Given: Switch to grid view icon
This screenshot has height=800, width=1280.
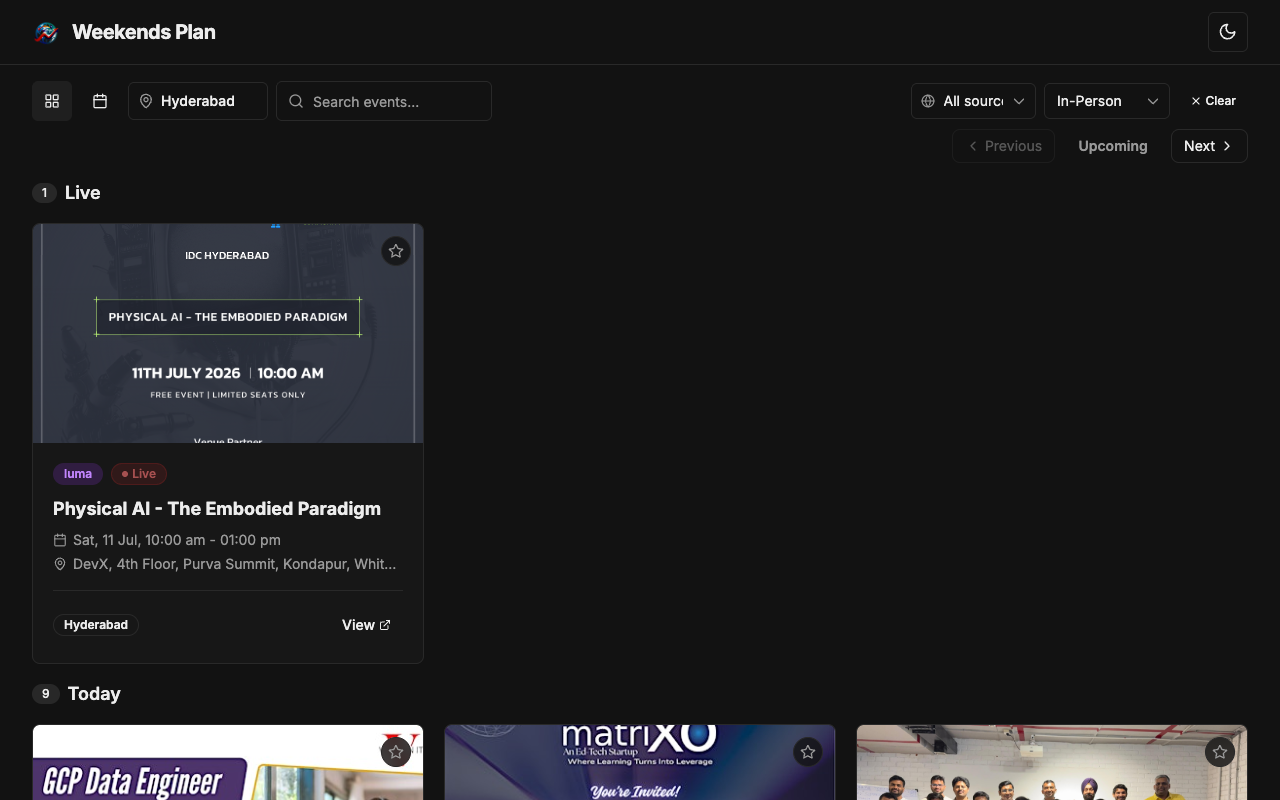Looking at the screenshot, I should (x=52, y=101).
